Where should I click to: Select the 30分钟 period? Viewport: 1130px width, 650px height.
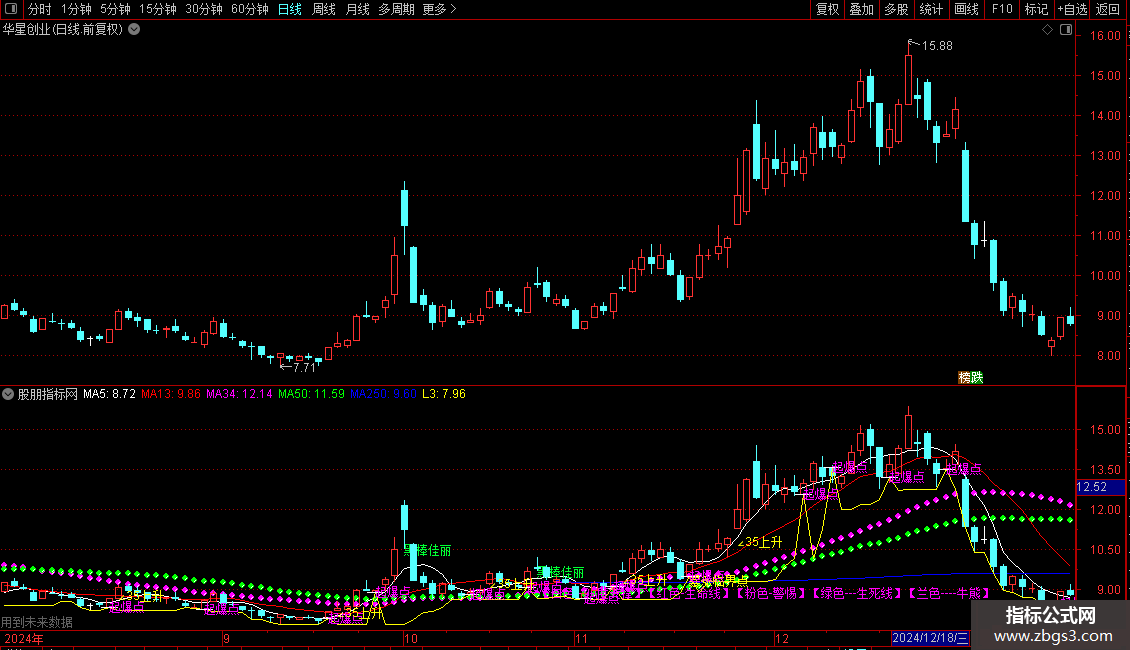[x=203, y=9]
